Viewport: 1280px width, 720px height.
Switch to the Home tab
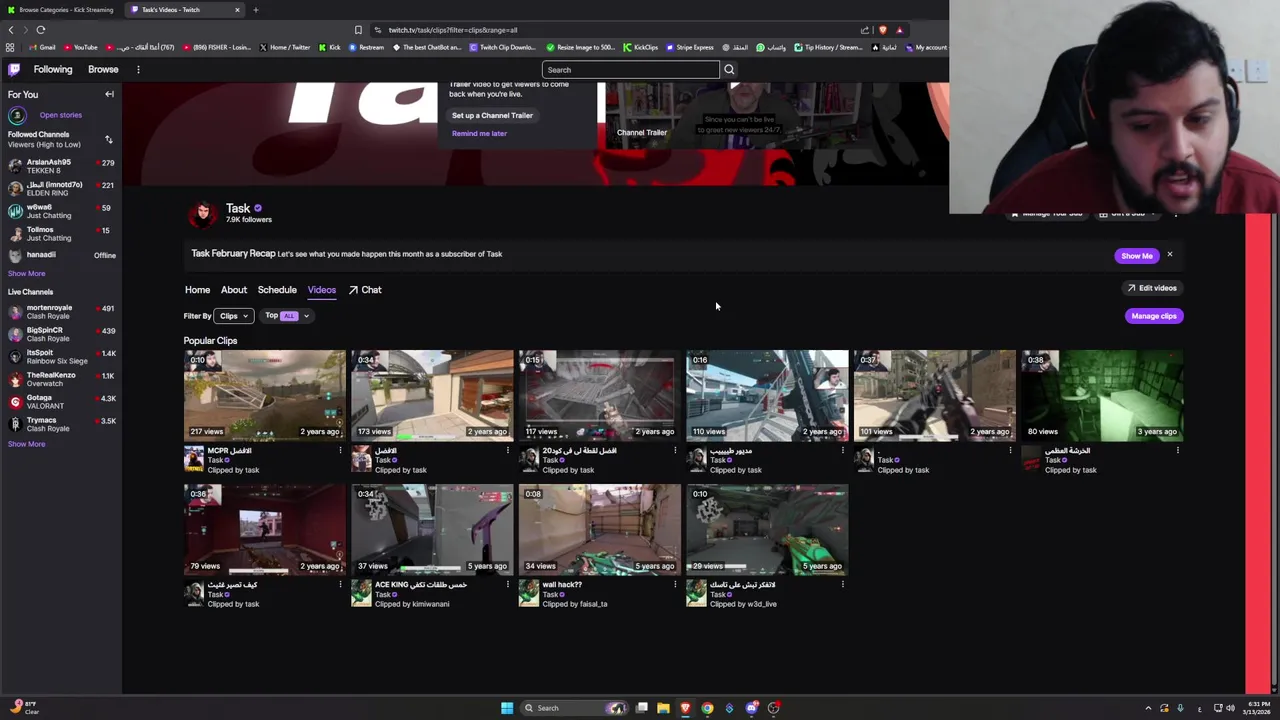197,290
